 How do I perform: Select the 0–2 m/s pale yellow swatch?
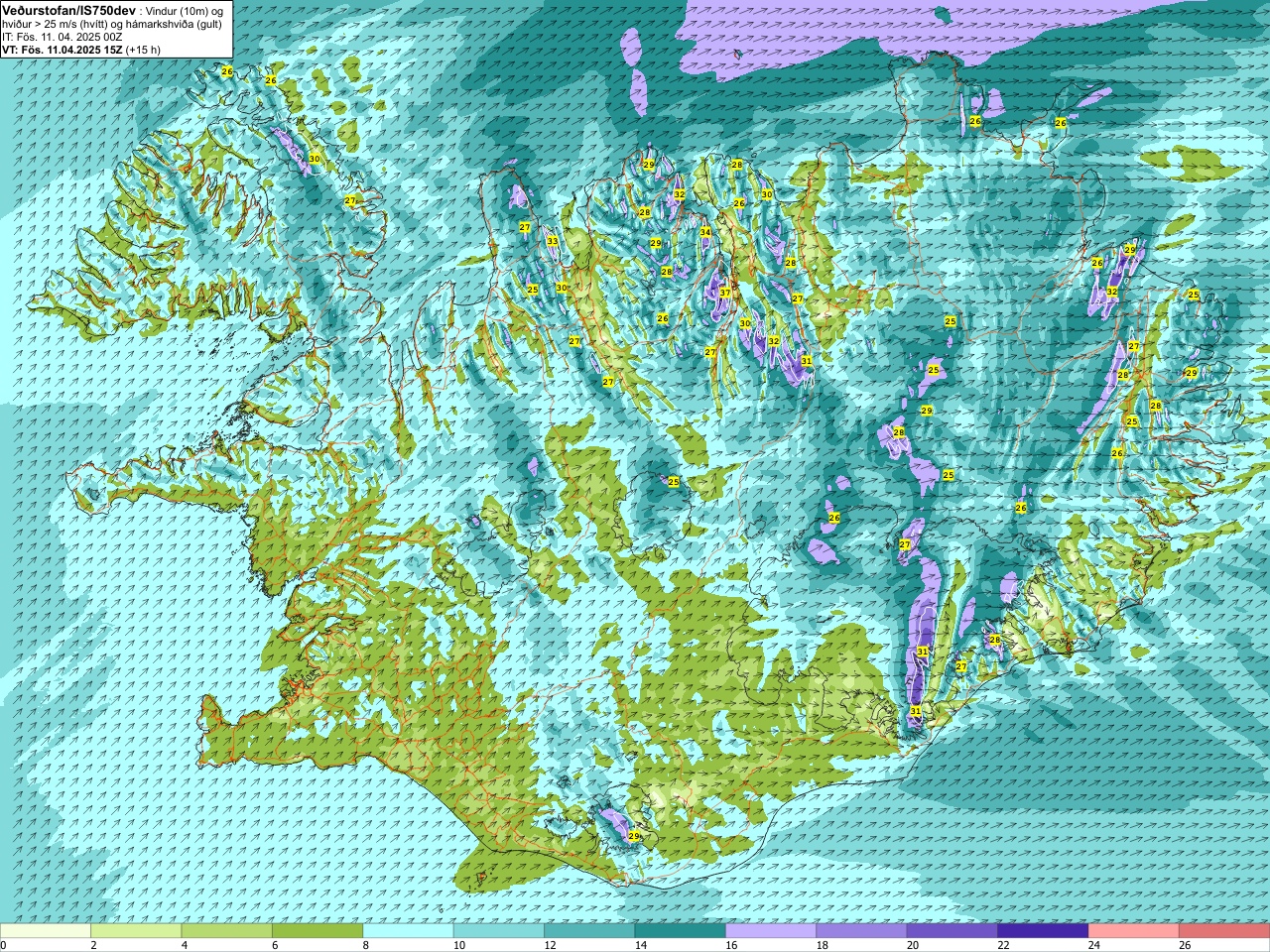click(45, 931)
